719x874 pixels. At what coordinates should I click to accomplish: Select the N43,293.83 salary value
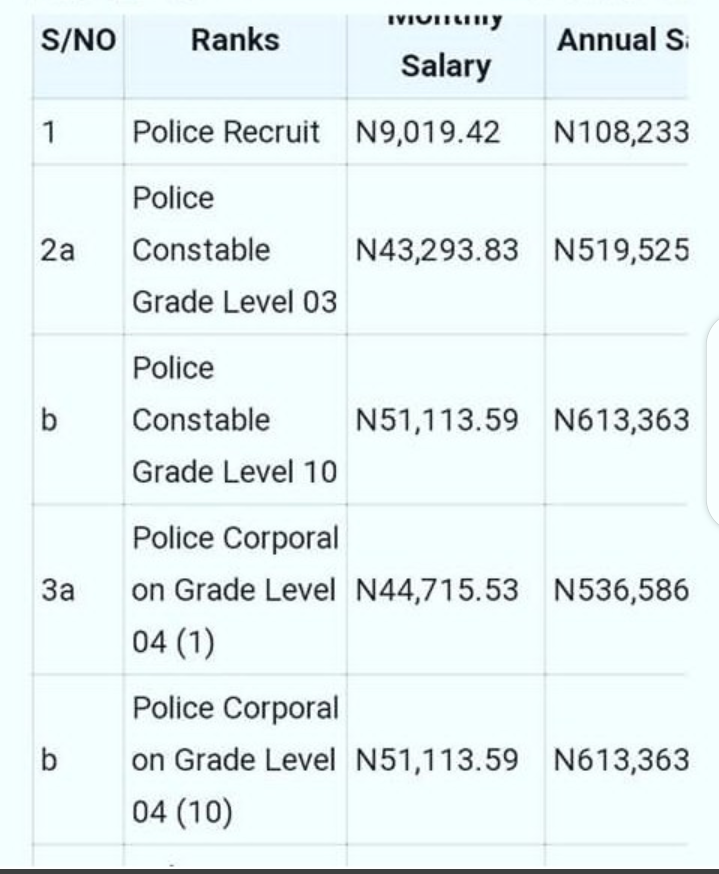[x=437, y=250]
